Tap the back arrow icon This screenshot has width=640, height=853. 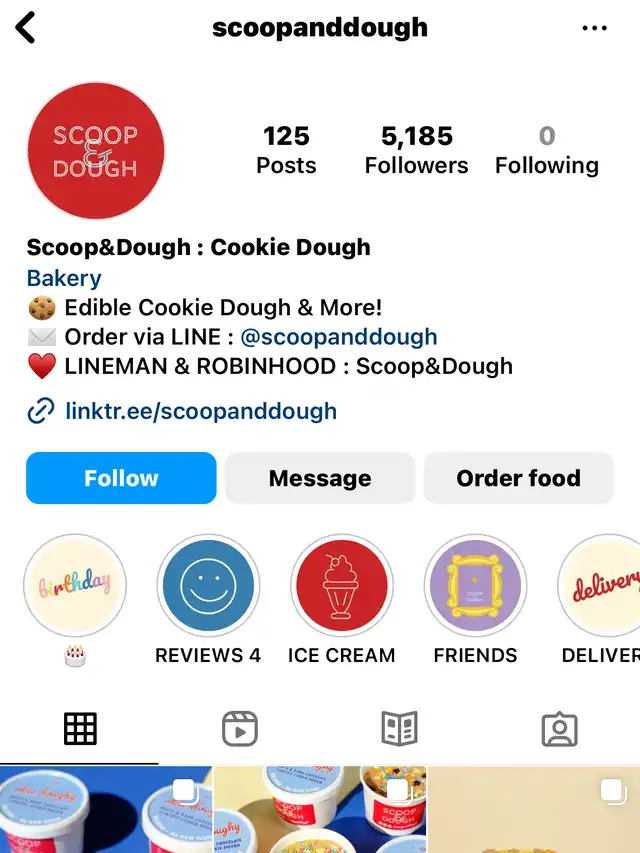(x=25, y=27)
